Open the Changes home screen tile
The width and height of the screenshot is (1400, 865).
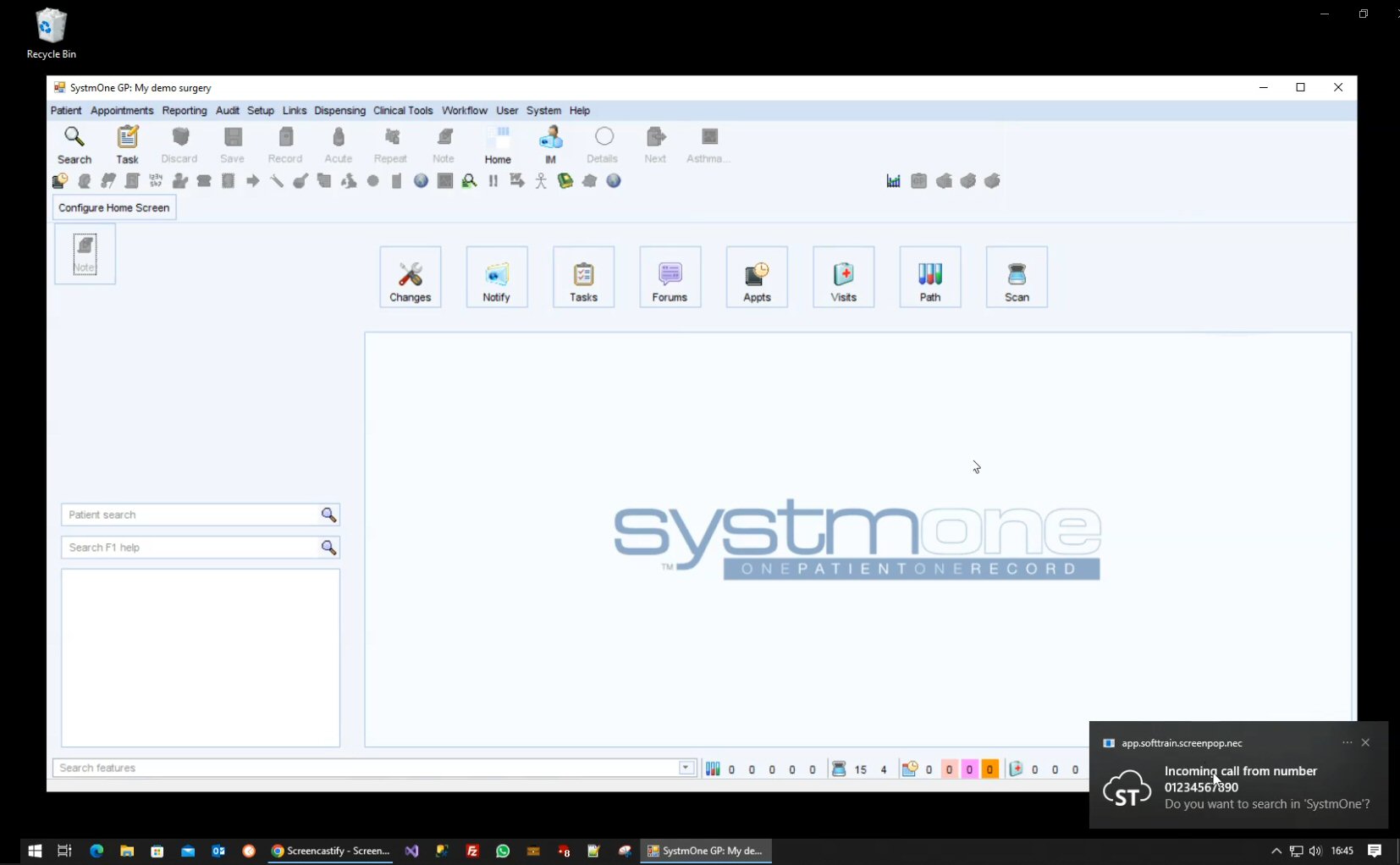click(411, 277)
